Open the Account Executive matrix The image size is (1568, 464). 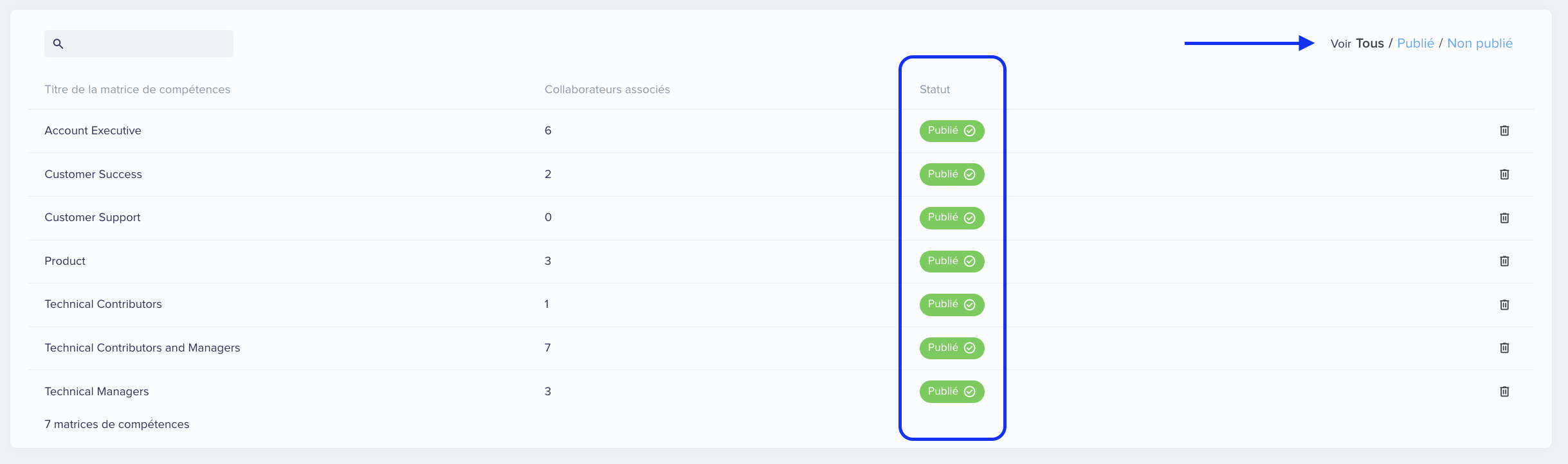coord(93,130)
